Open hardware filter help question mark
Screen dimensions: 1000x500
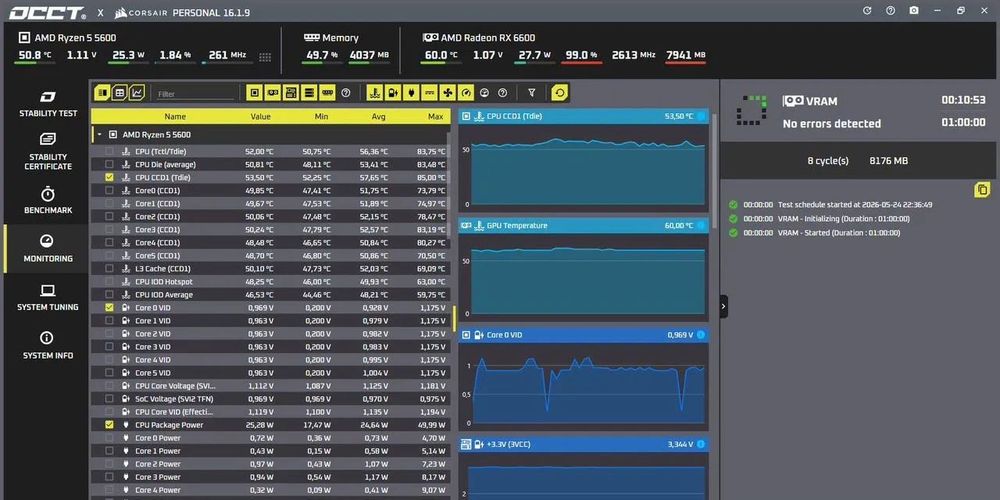346,93
